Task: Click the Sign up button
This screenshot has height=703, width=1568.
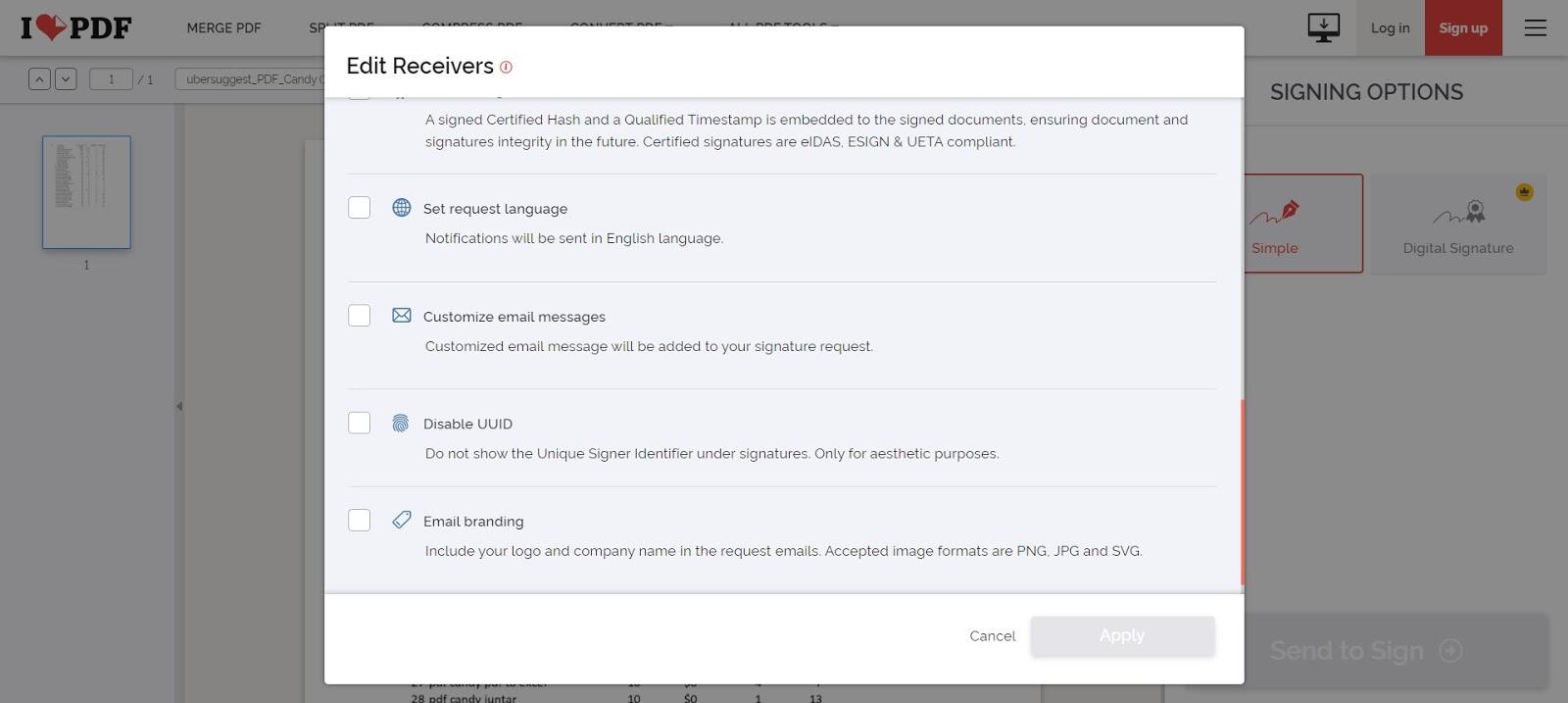Action: (1463, 27)
